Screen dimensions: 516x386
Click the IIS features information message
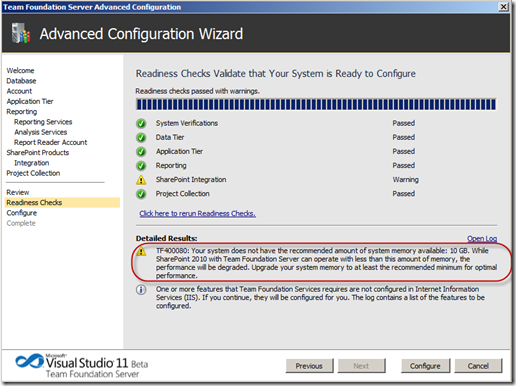click(320, 297)
